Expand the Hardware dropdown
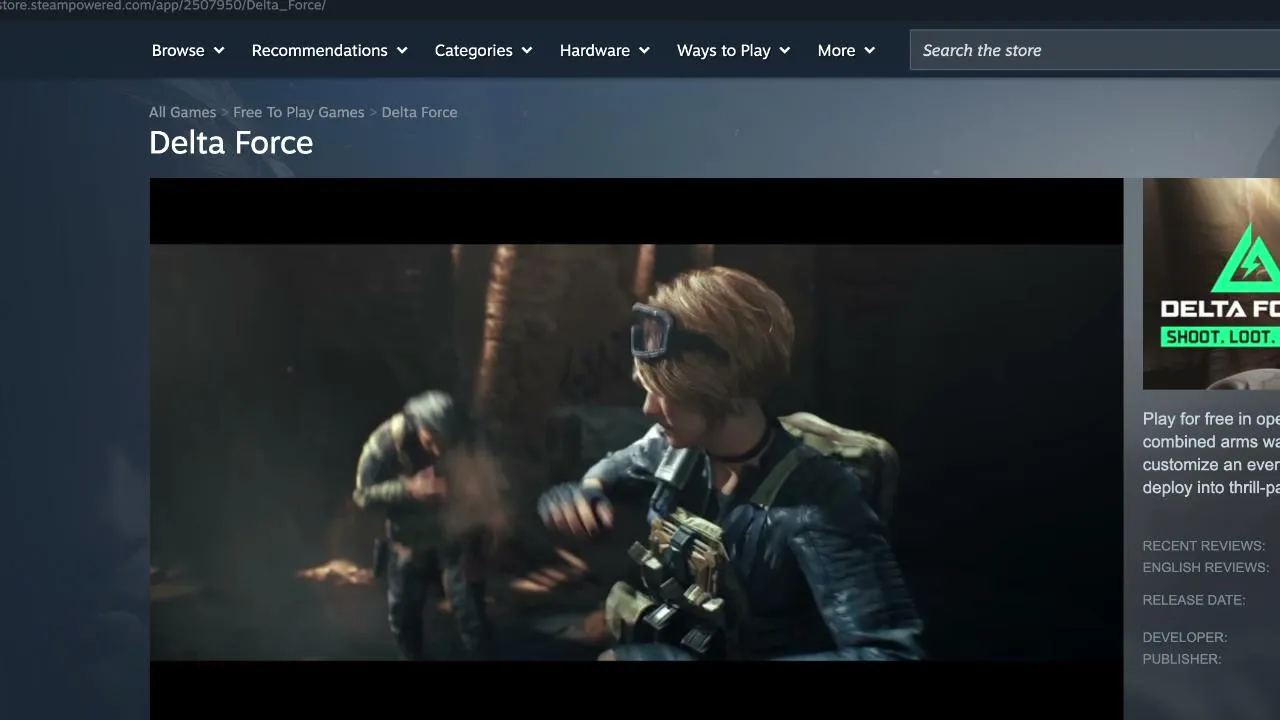This screenshot has width=1280, height=720. [x=605, y=50]
